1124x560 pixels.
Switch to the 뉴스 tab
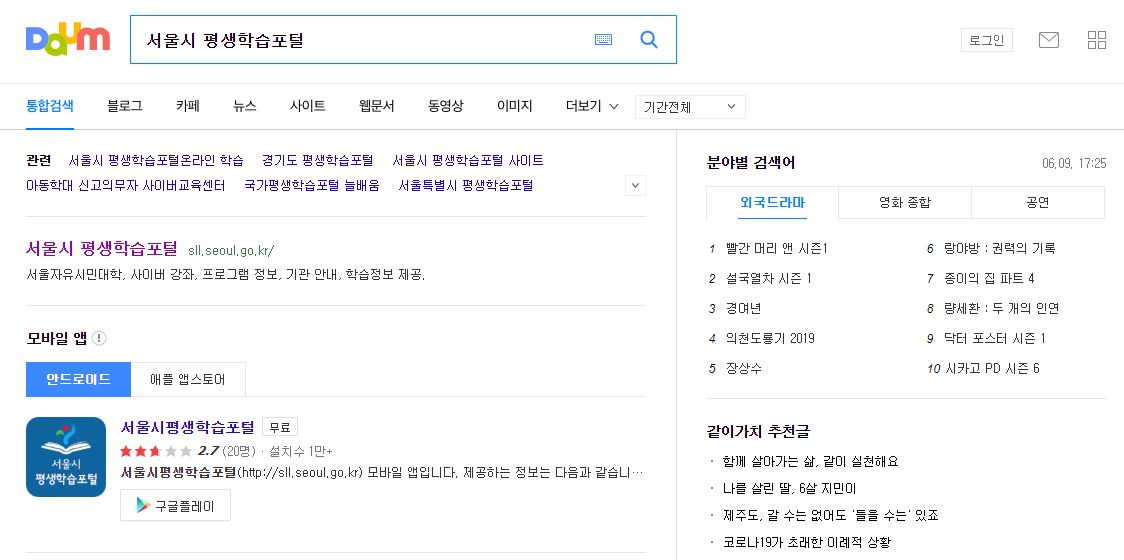point(245,106)
